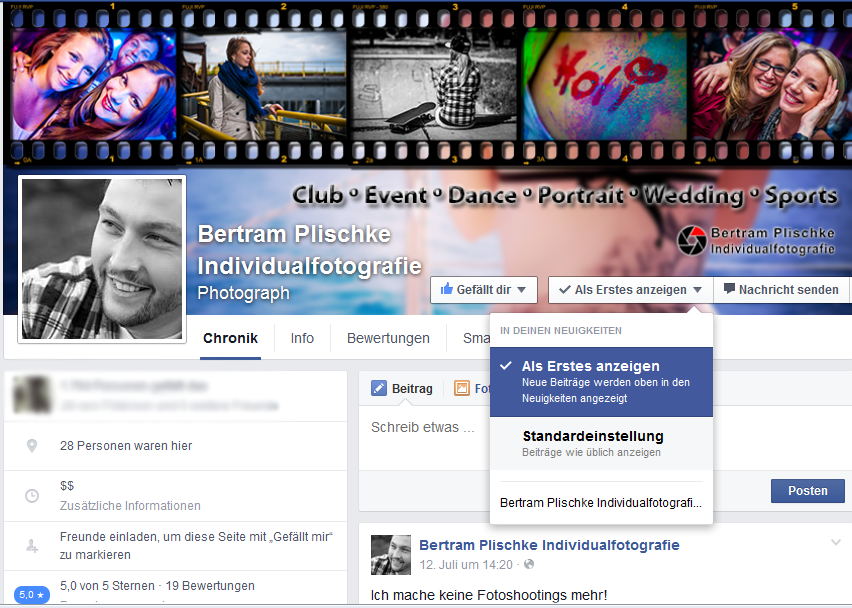Open the black-and-white skateboard photo
The width and height of the screenshot is (852, 608).
pos(434,85)
